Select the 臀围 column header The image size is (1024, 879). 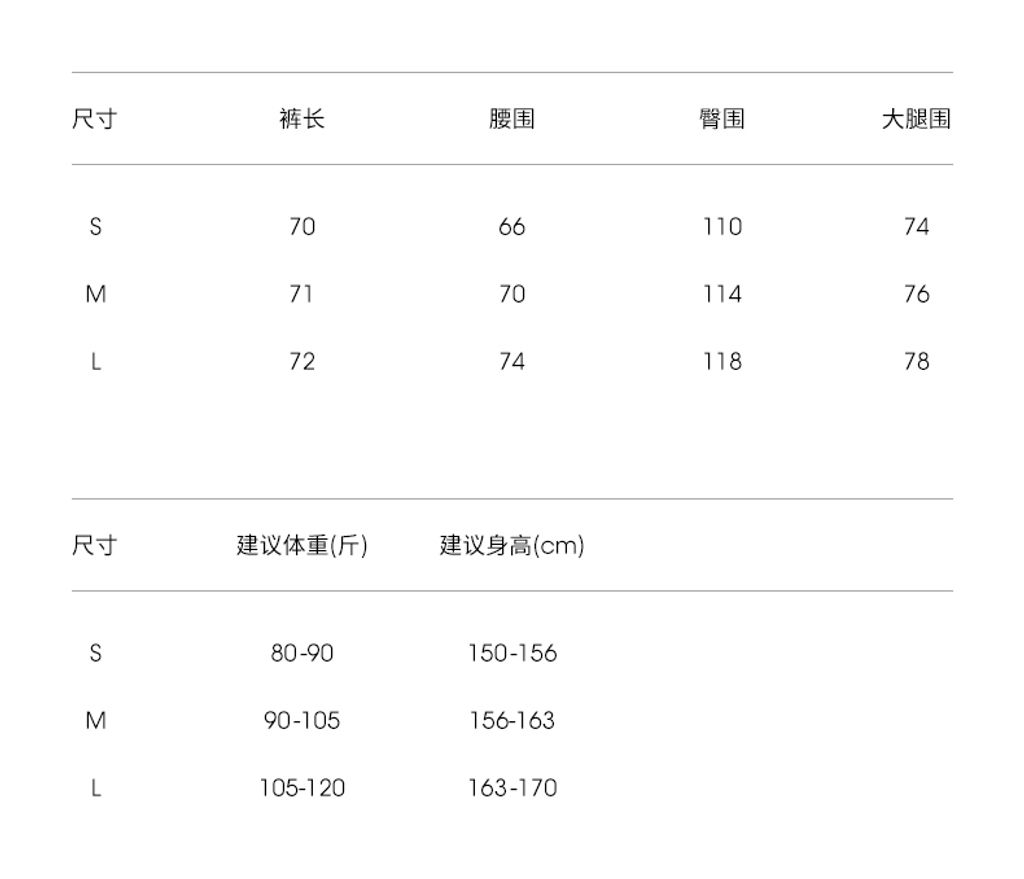pyautogui.click(x=722, y=119)
